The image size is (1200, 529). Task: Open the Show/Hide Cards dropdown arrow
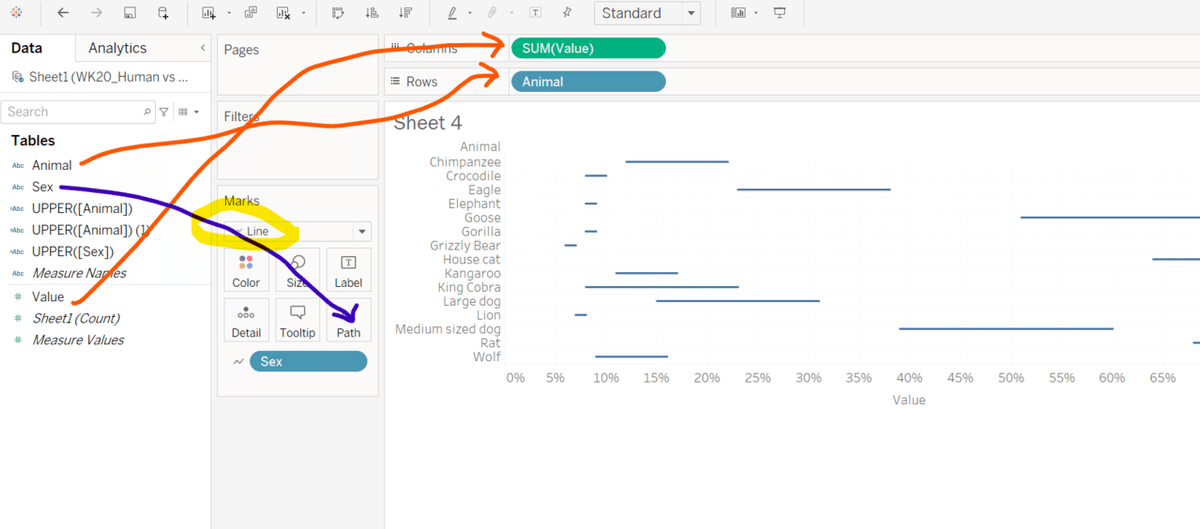tap(757, 14)
